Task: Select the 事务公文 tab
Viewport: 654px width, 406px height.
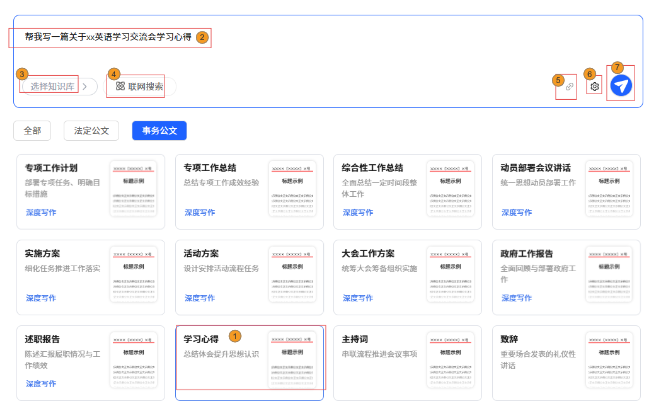Action: tap(159, 130)
